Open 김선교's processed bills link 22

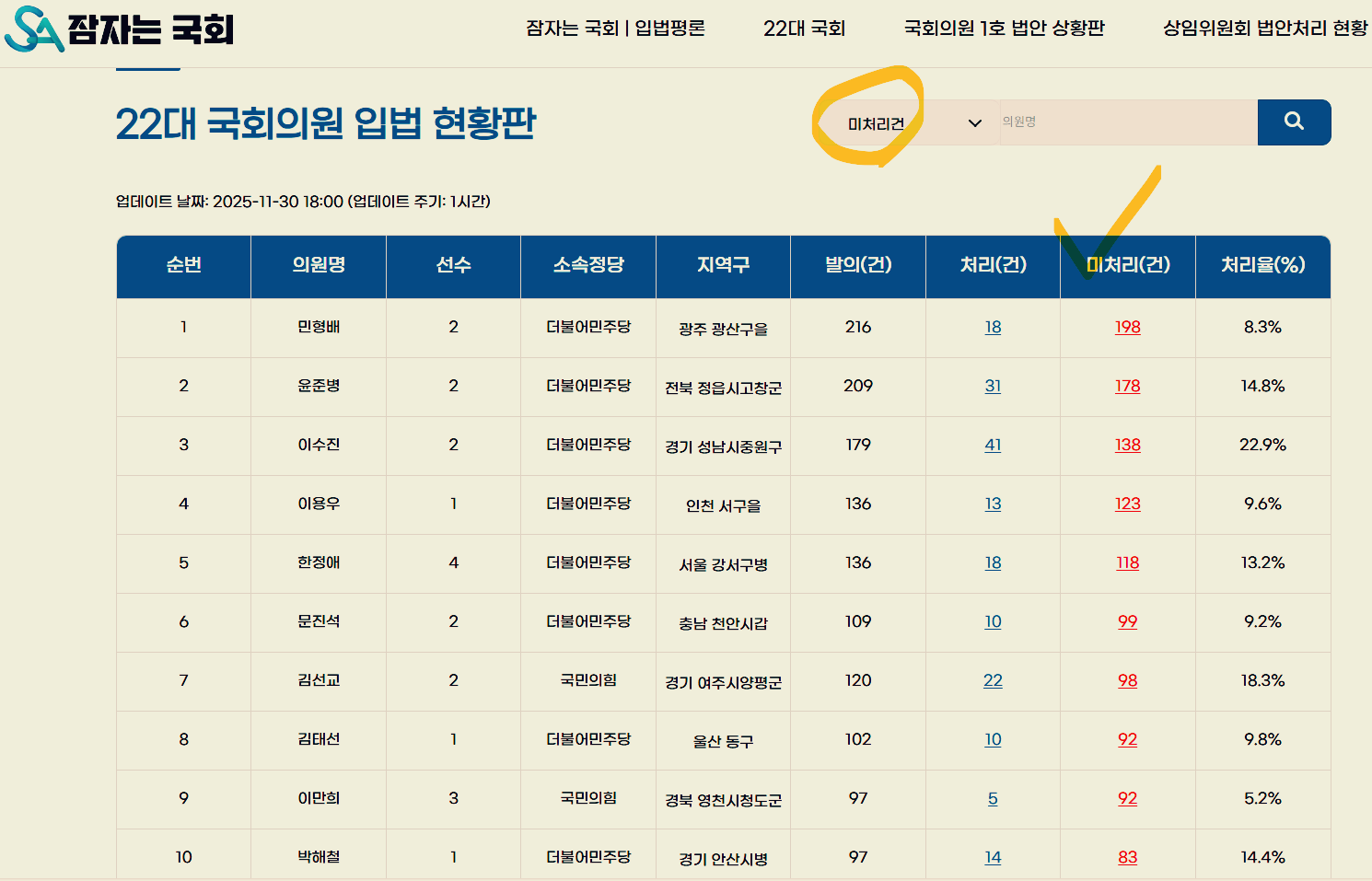[x=993, y=680]
